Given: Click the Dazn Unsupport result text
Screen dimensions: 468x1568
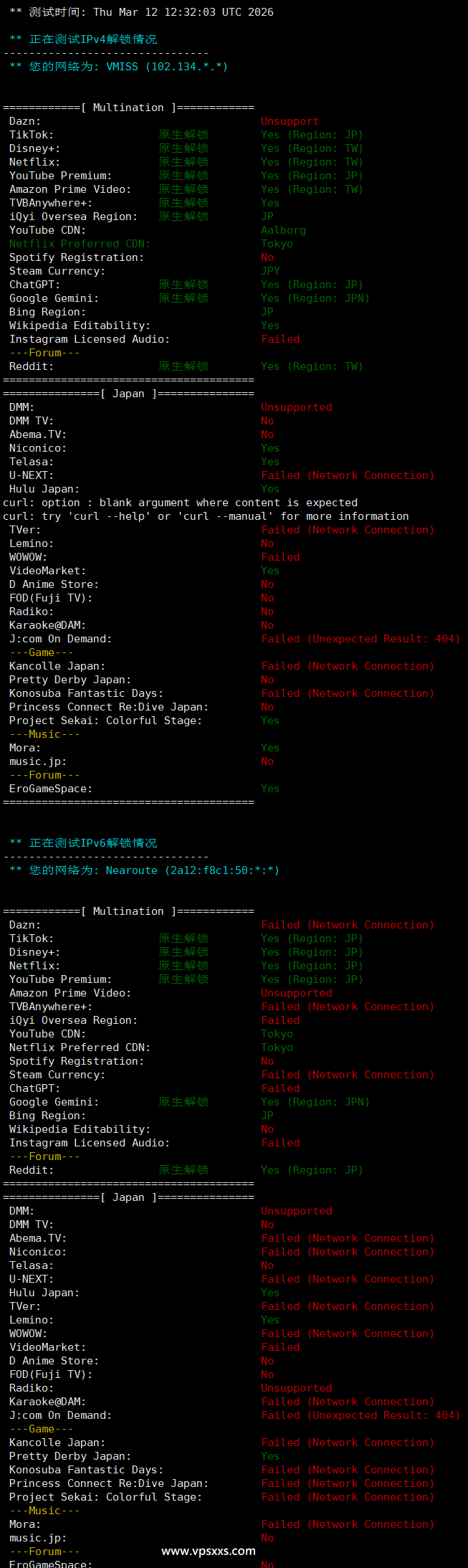Looking at the screenshot, I should click(x=290, y=121).
